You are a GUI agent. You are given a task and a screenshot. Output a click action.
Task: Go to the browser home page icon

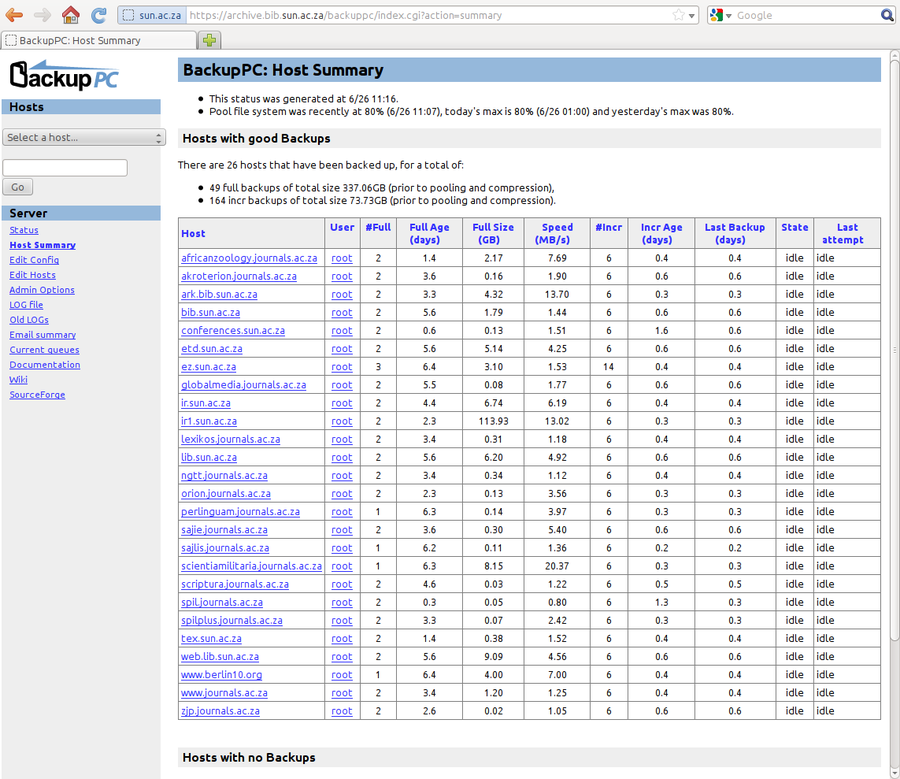(x=71, y=15)
